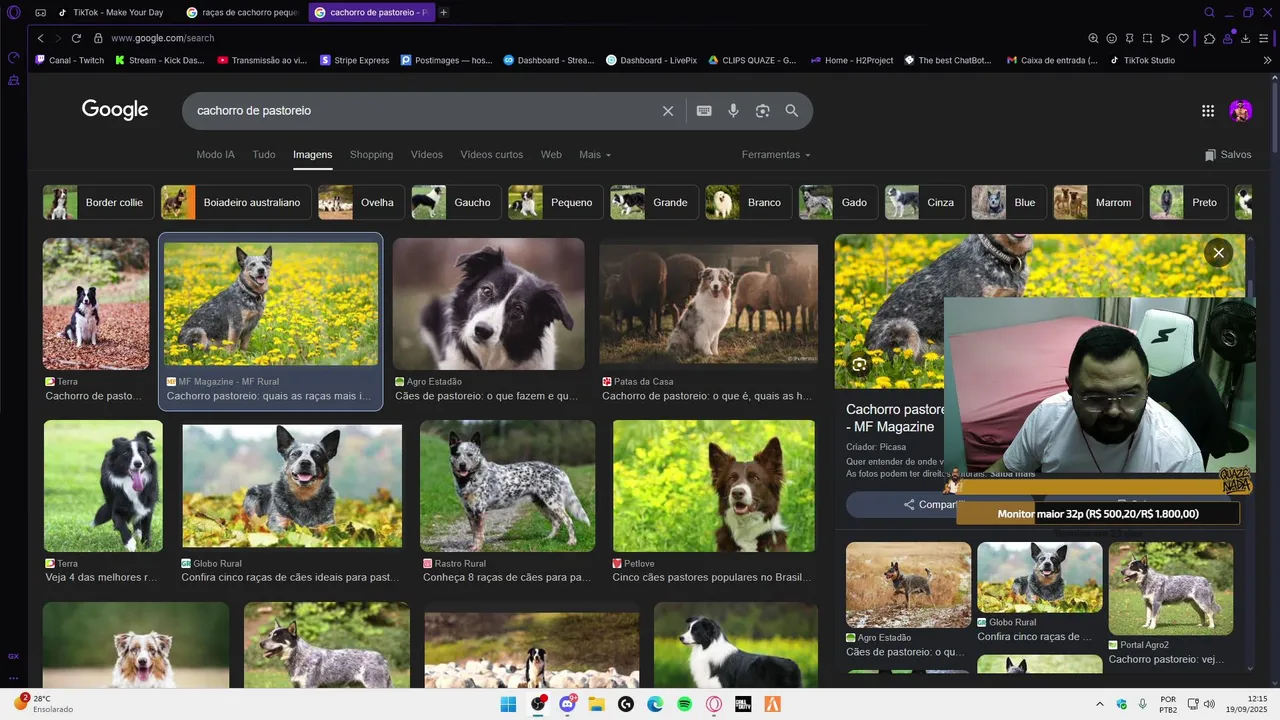The image size is (1280, 720).
Task: Bookmark this page with the heart icon
Action: tap(1184, 38)
